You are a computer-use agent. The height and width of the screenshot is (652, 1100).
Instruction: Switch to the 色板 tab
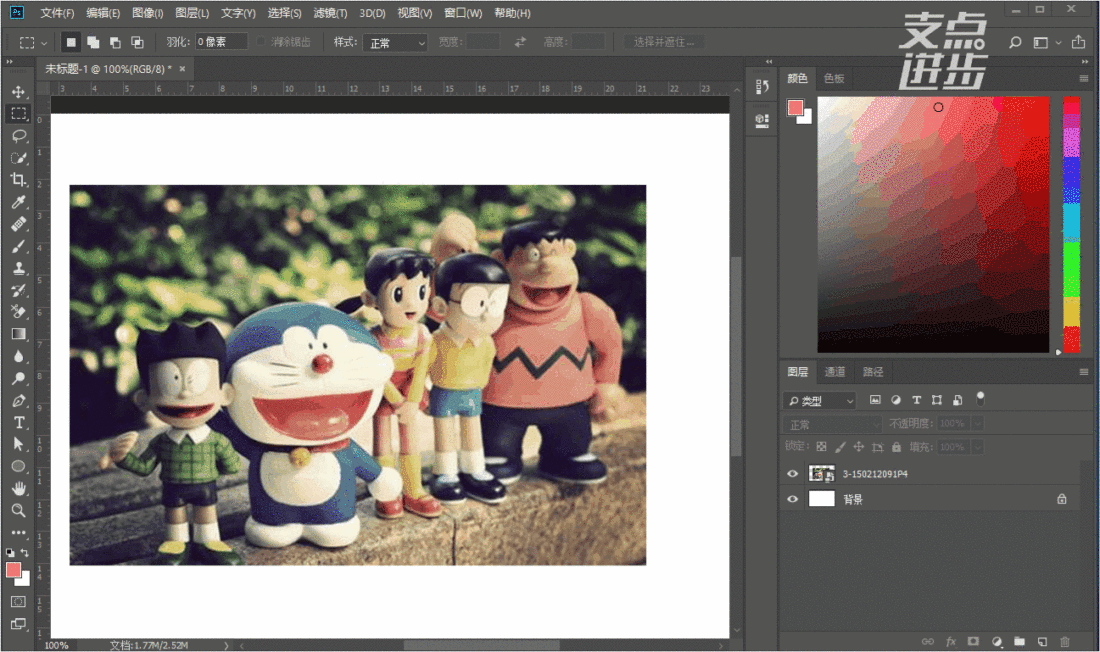(x=834, y=79)
